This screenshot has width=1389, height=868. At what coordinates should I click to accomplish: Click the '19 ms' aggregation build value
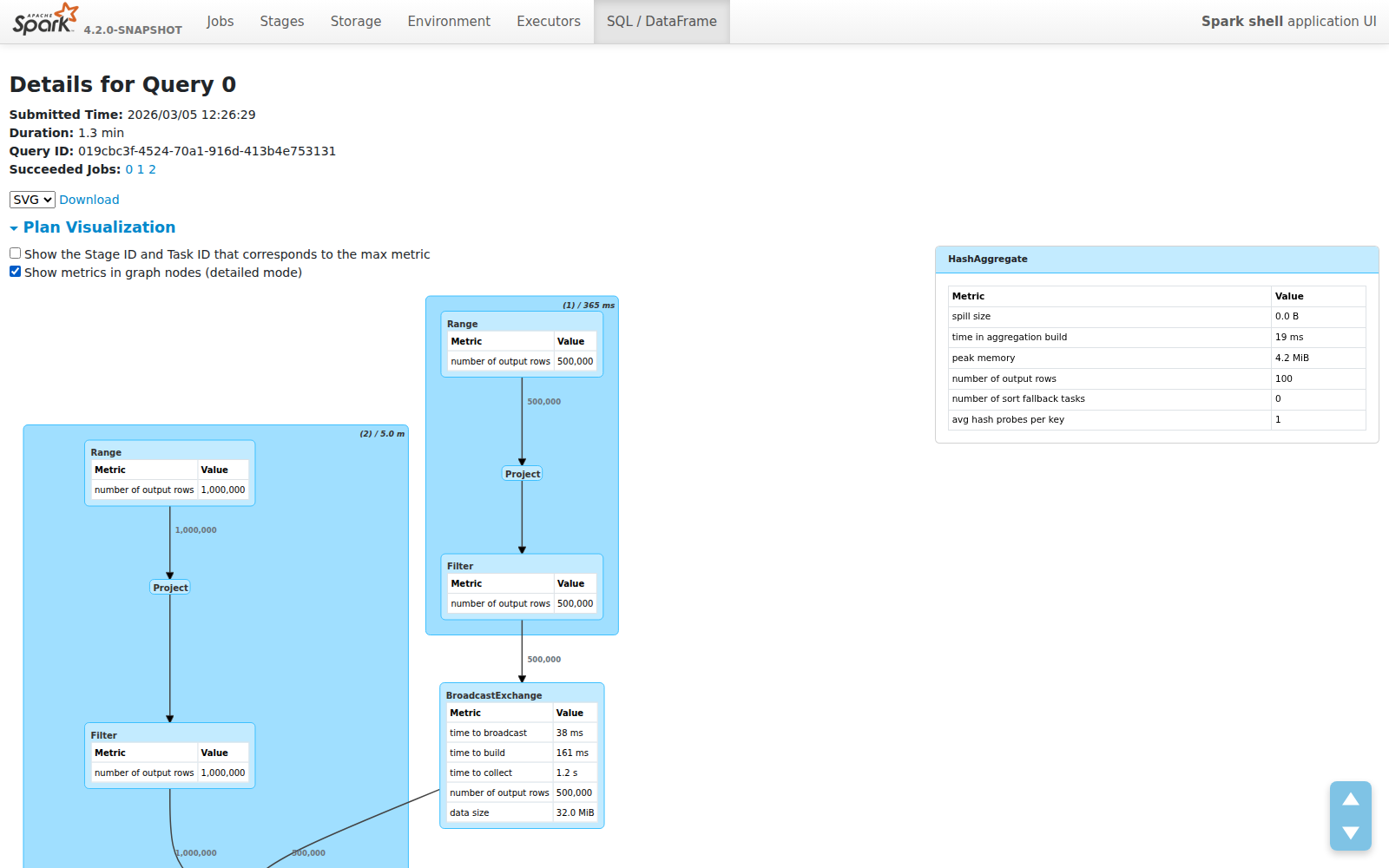click(1289, 338)
